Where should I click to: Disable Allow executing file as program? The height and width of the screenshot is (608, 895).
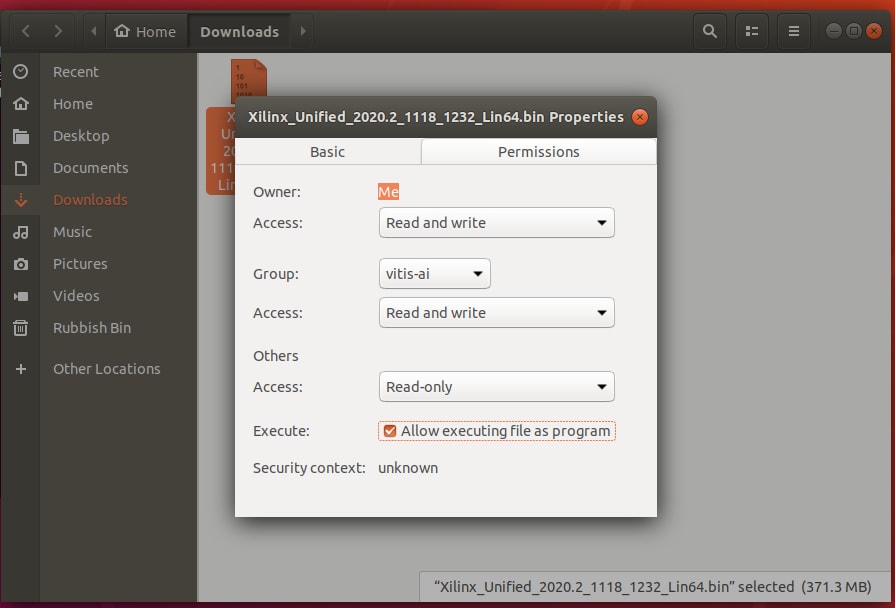(x=389, y=431)
